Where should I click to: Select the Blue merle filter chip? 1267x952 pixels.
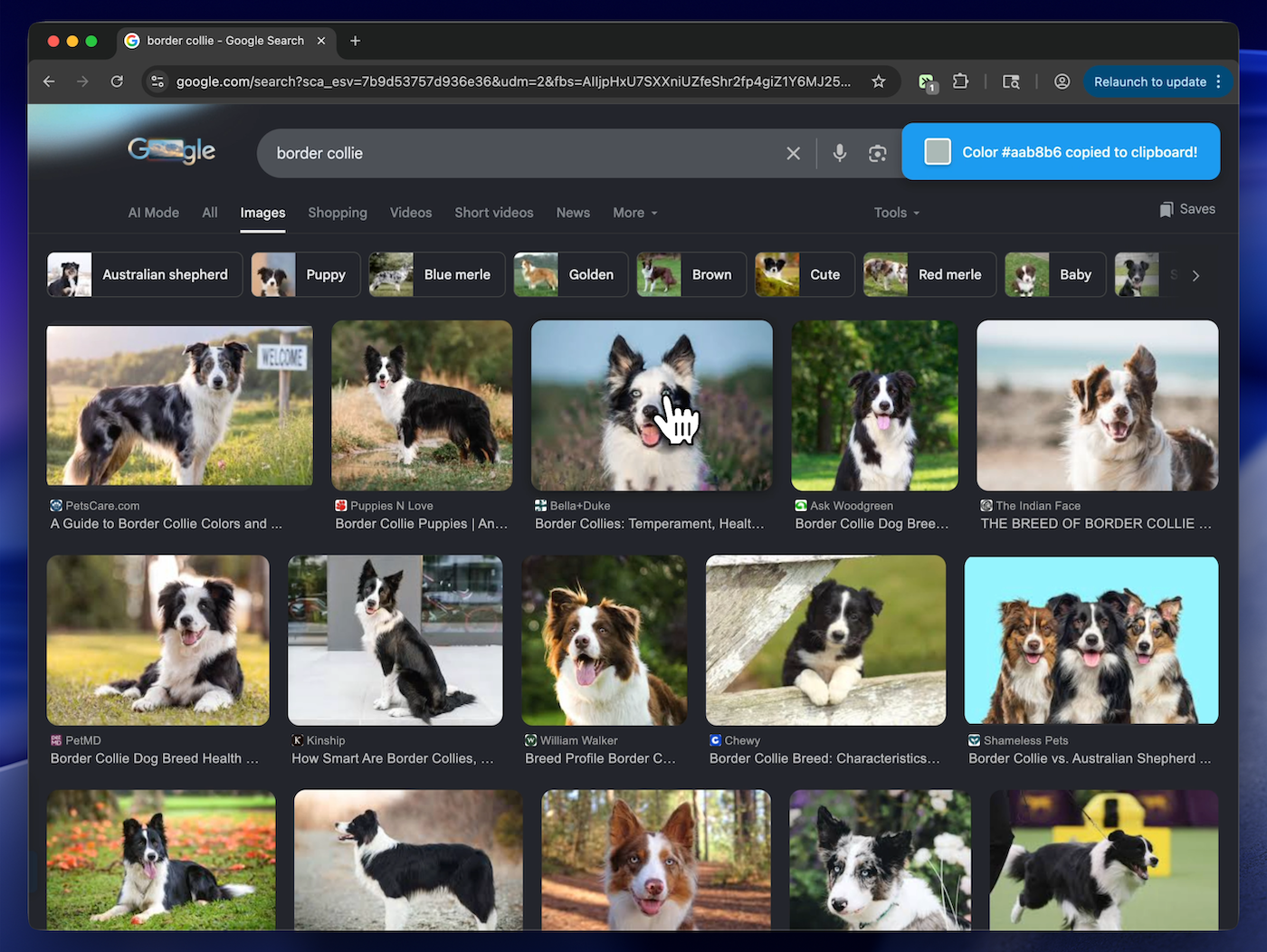(437, 274)
